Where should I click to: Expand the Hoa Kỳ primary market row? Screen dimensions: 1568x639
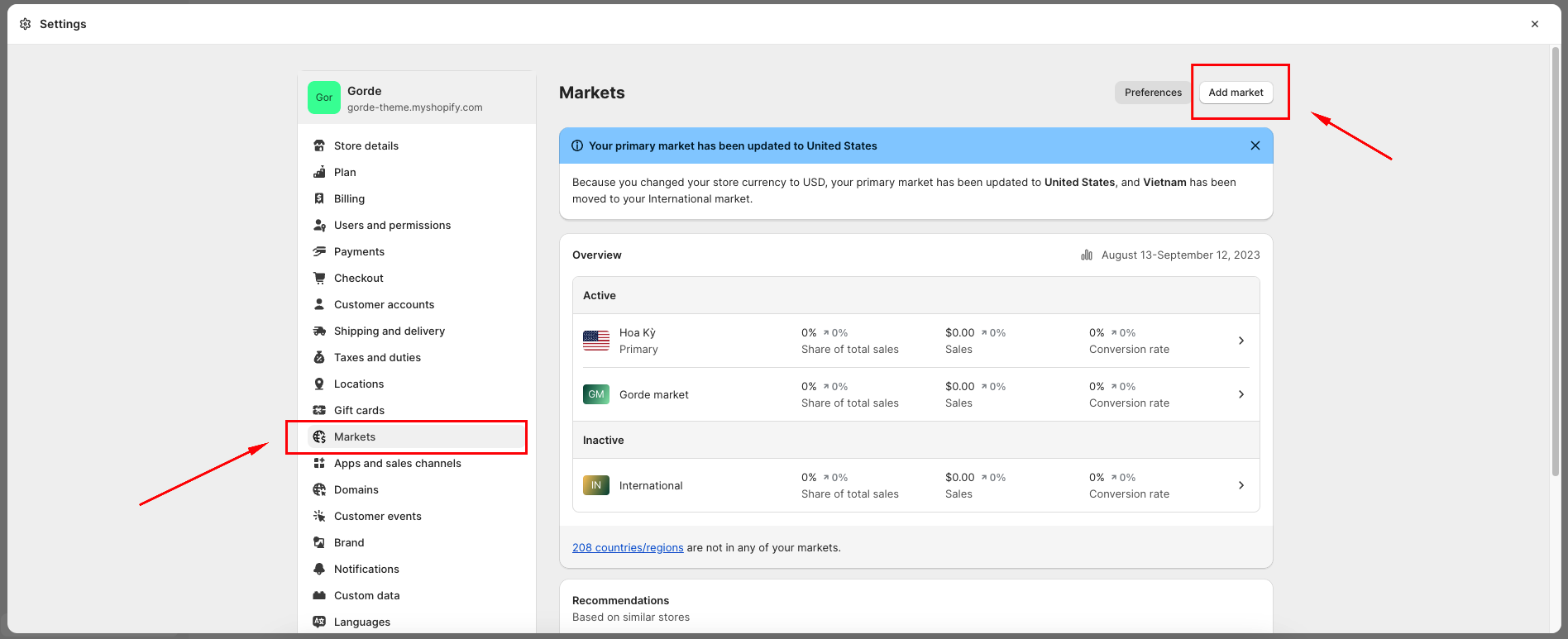(x=1241, y=341)
